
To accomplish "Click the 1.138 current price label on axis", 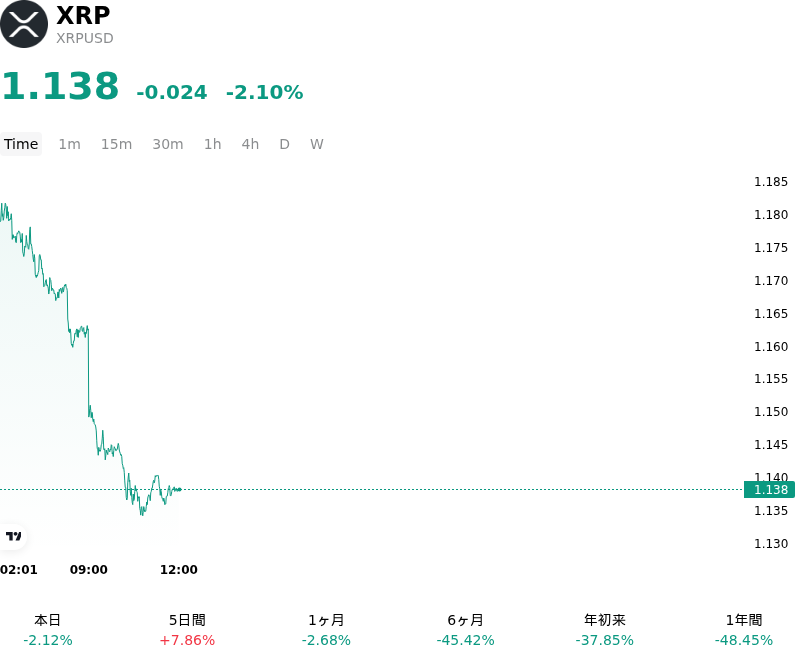I will click(x=769, y=490).
